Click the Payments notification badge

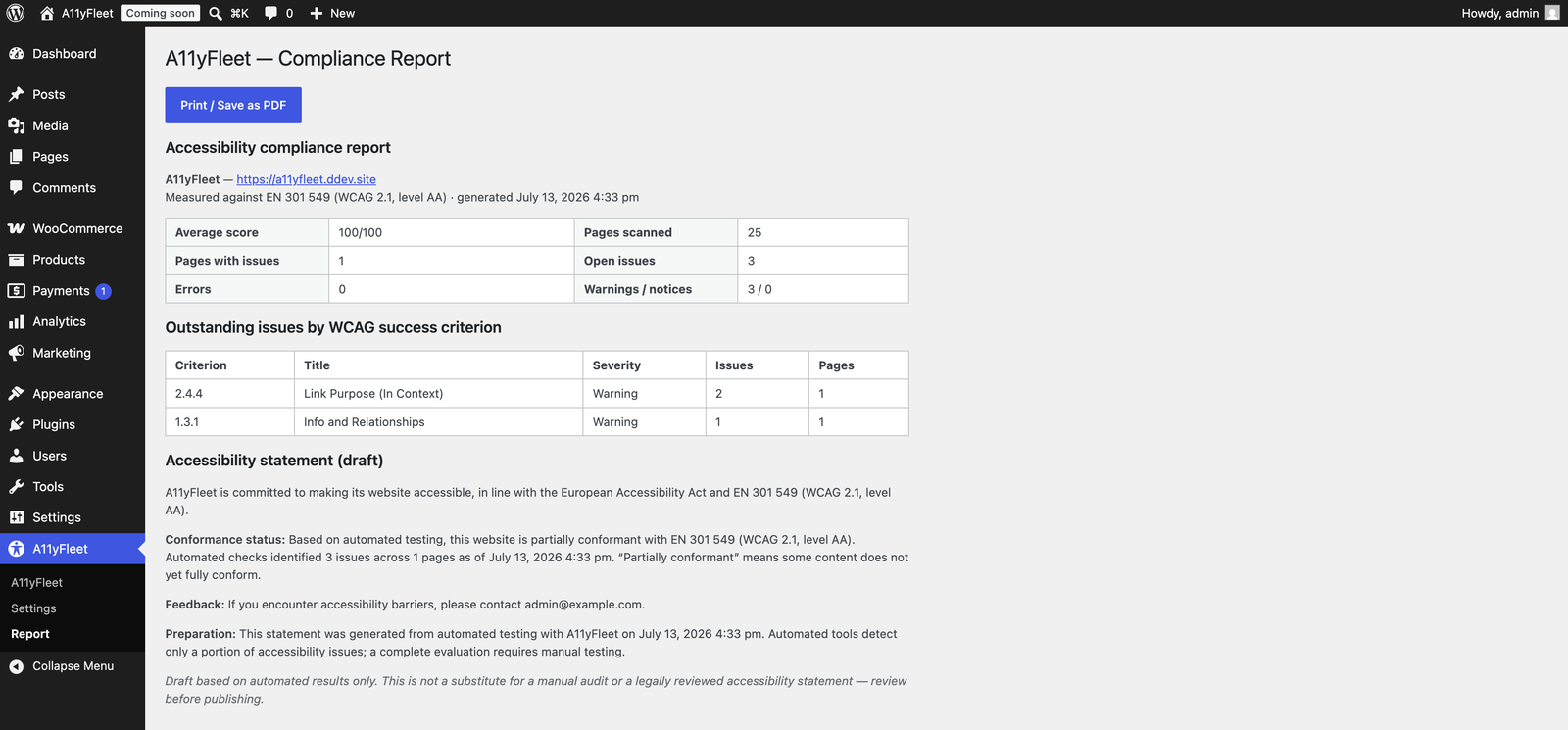tap(103, 291)
